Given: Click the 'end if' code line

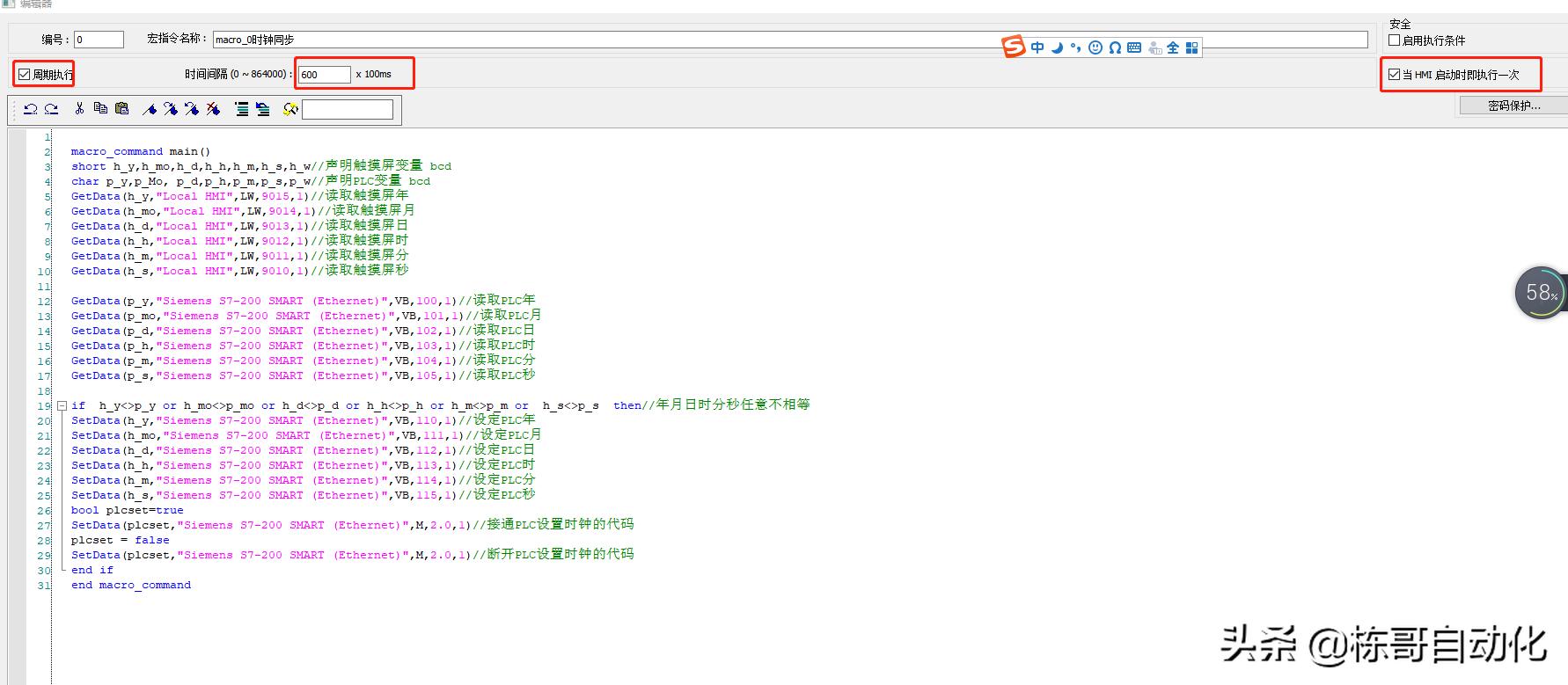Looking at the screenshot, I should 92,570.
